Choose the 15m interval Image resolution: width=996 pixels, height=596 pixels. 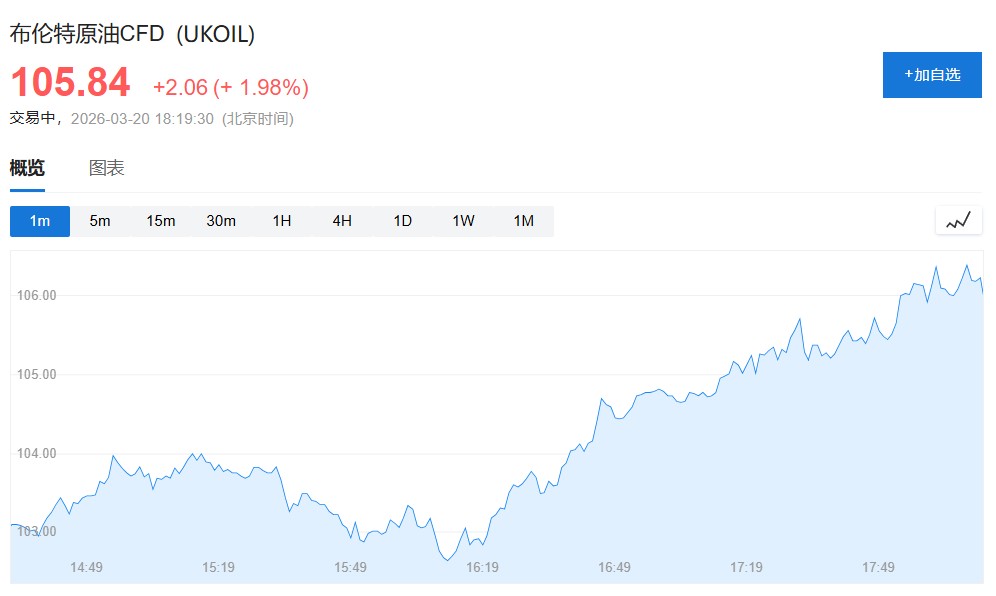pyautogui.click(x=161, y=221)
